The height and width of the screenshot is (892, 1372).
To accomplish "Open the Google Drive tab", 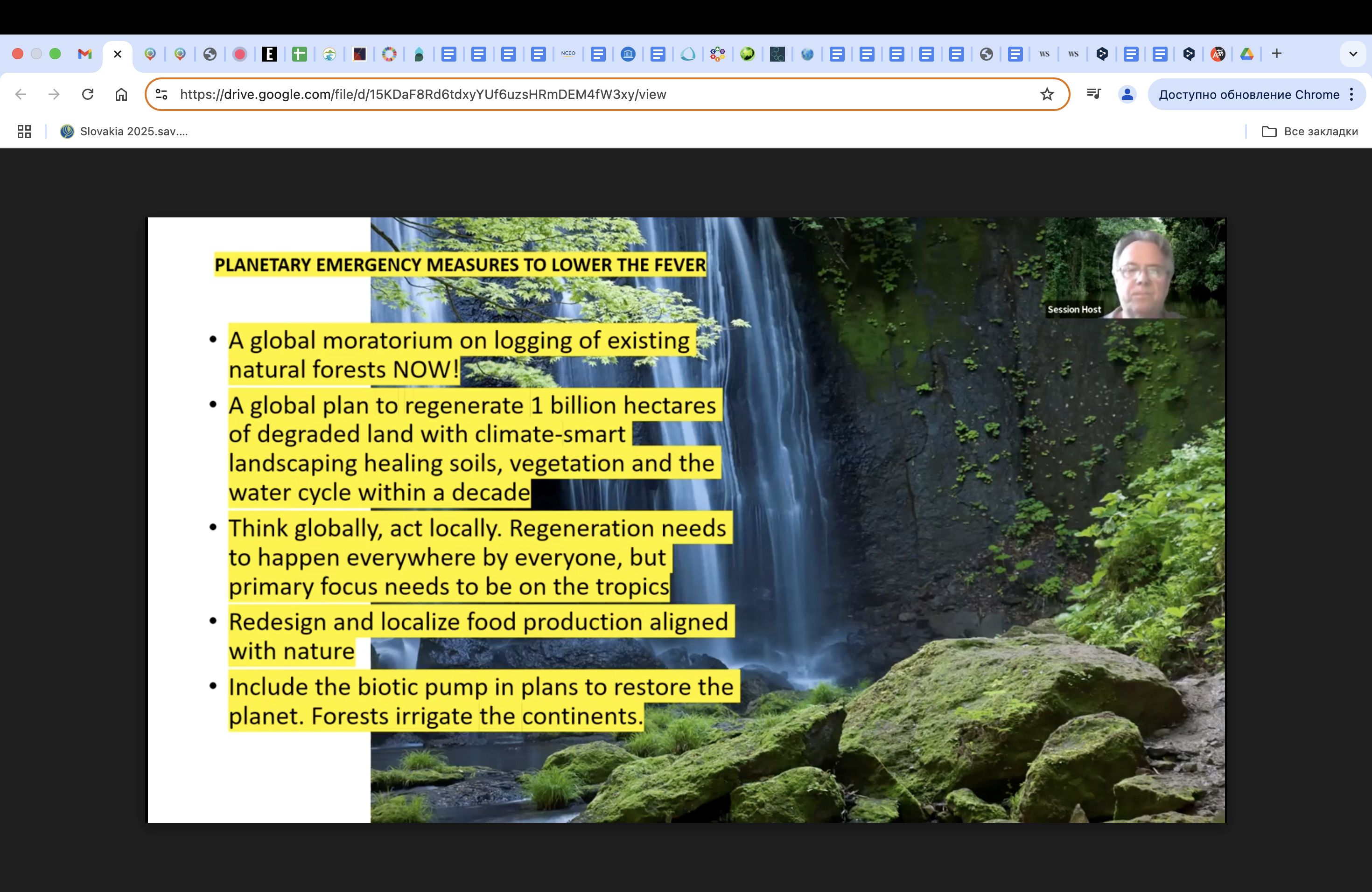I will [x=1247, y=54].
